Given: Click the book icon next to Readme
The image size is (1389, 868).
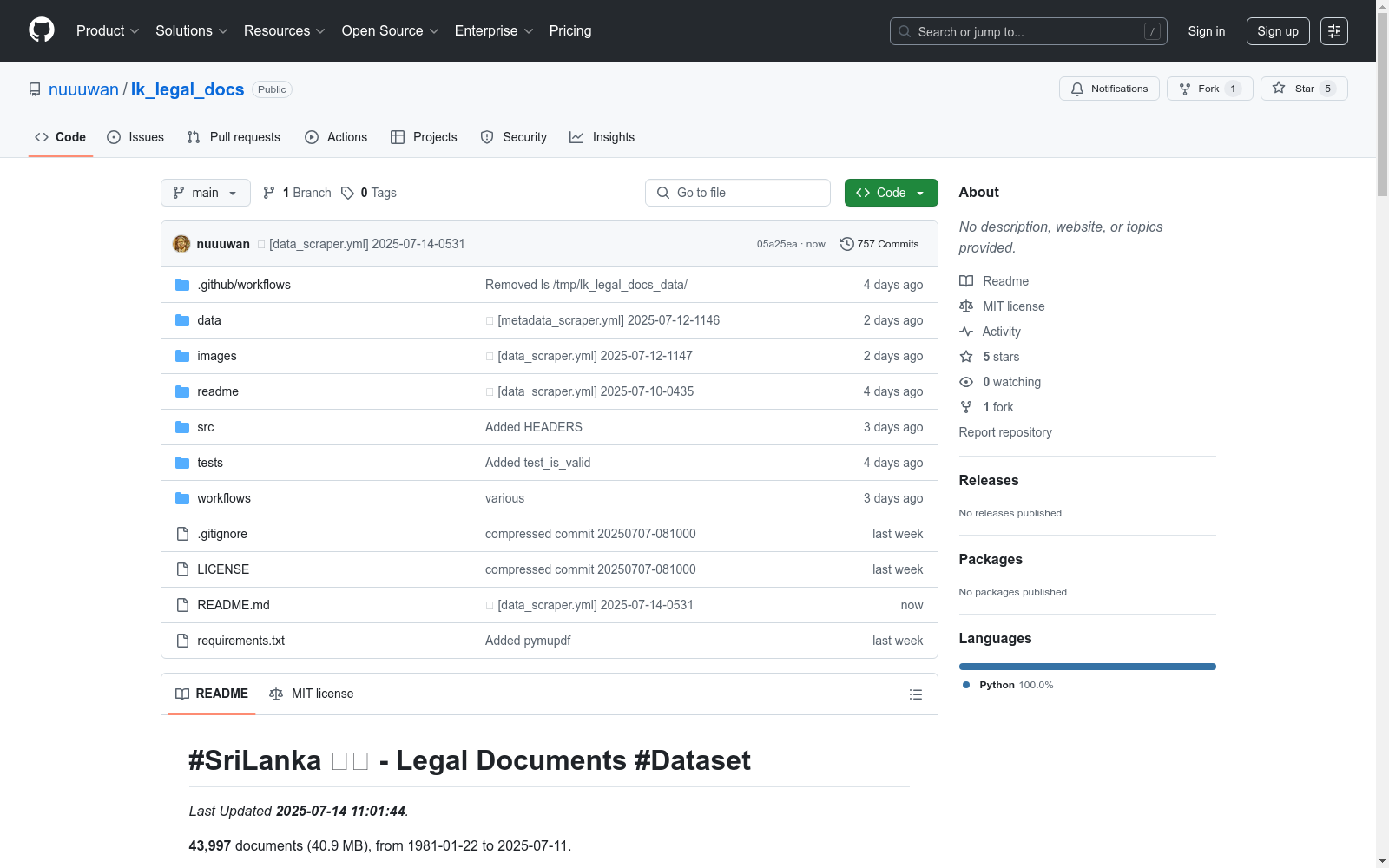Looking at the screenshot, I should pyautogui.click(x=966, y=281).
